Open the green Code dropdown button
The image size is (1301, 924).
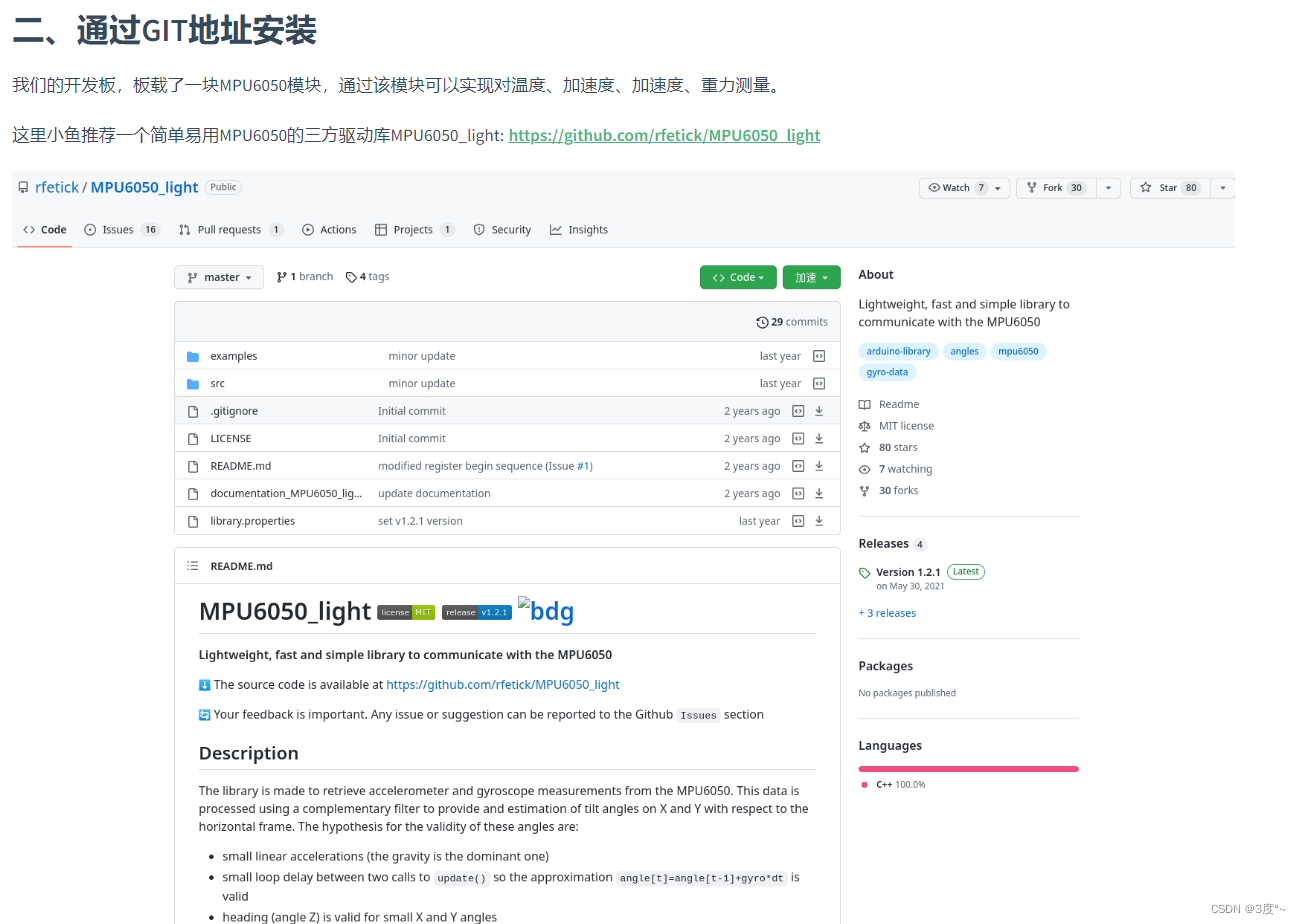click(x=738, y=277)
